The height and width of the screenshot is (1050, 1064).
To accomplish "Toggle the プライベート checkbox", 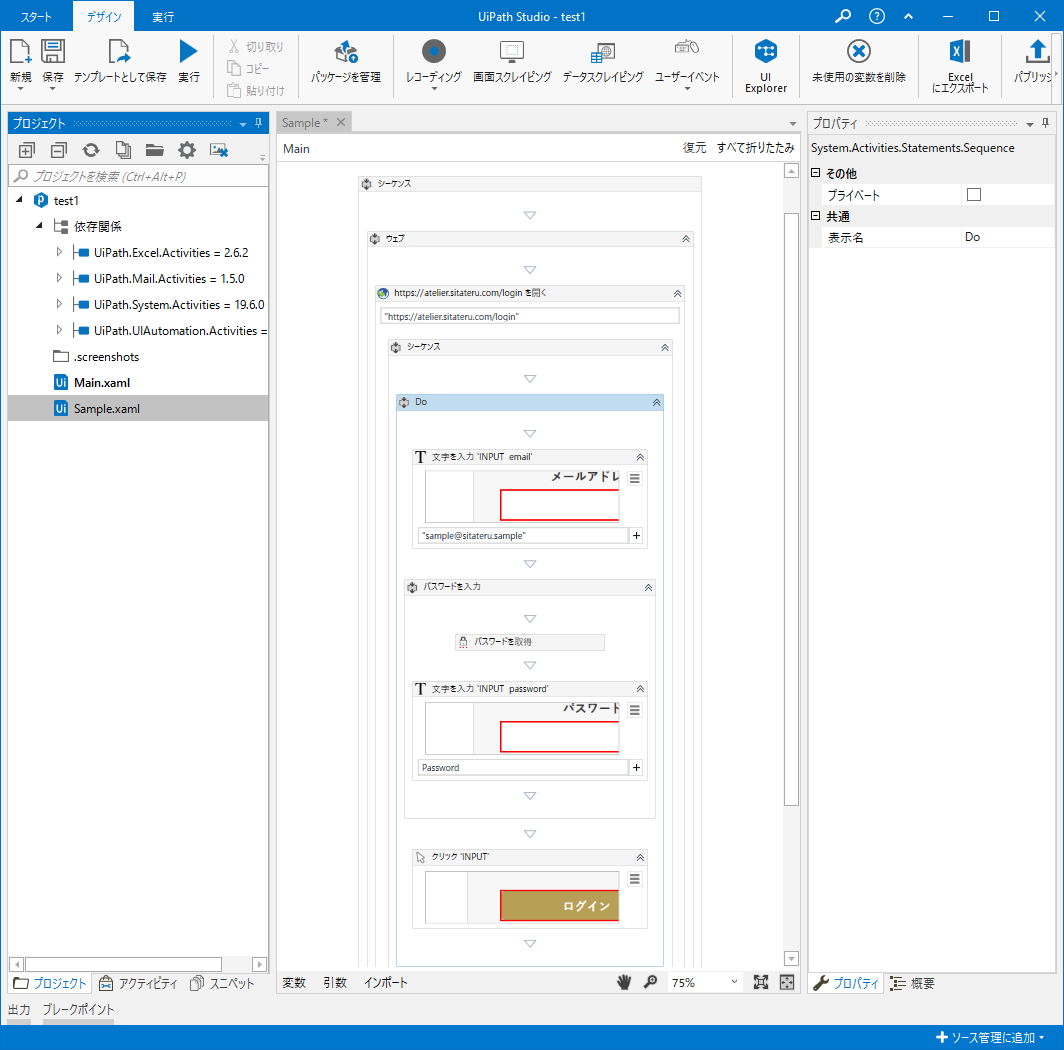I will click(974, 195).
